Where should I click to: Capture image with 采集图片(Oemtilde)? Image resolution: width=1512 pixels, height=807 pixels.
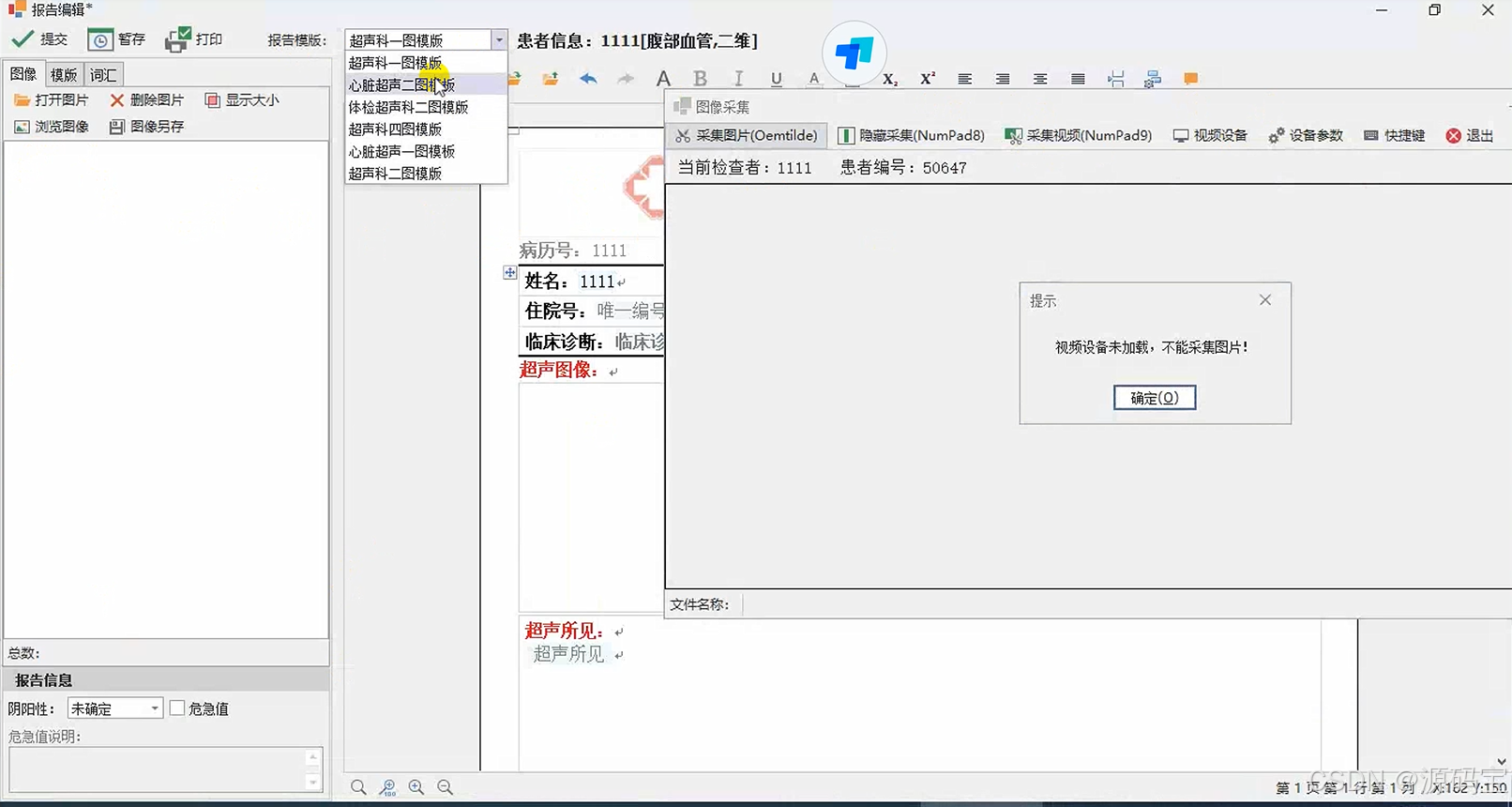click(x=747, y=135)
